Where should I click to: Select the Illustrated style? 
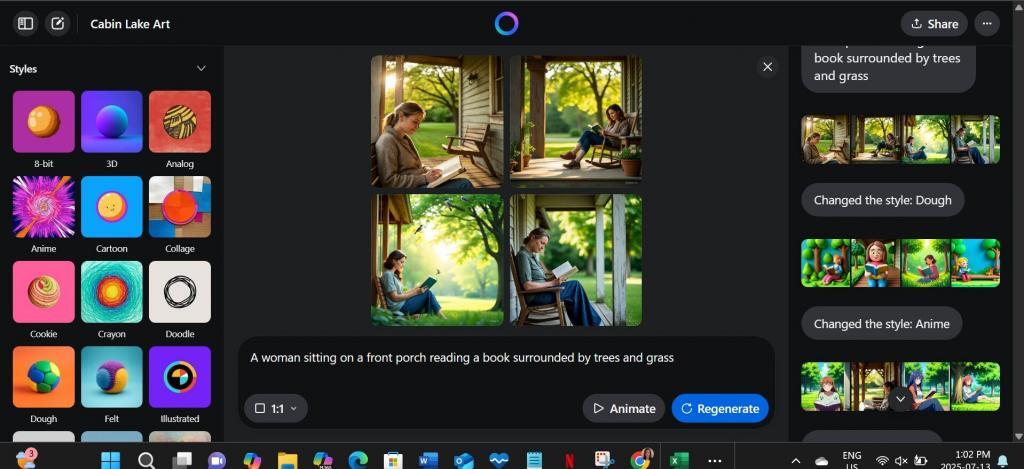coord(179,377)
